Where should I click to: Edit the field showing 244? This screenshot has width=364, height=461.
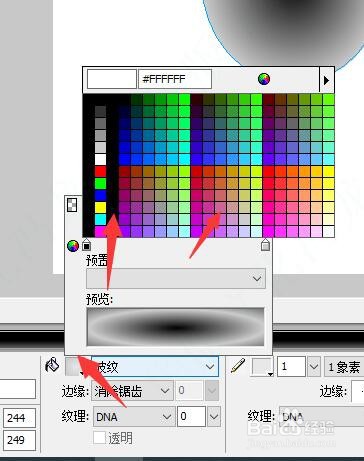(19, 417)
